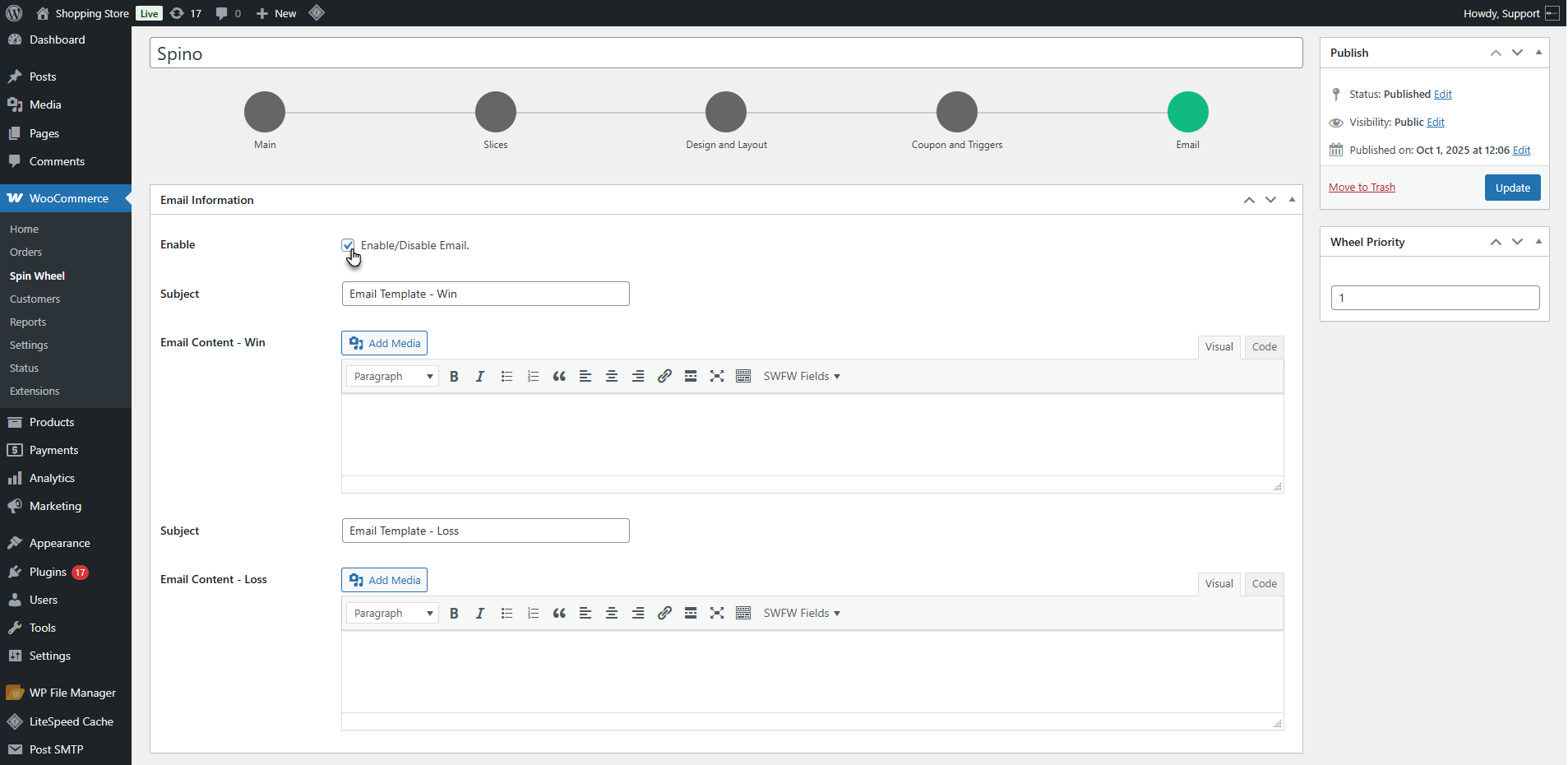Image resolution: width=1568 pixels, height=765 pixels.
Task: Expand SWFW Fields dropdown in Loss editor
Action: click(x=802, y=614)
